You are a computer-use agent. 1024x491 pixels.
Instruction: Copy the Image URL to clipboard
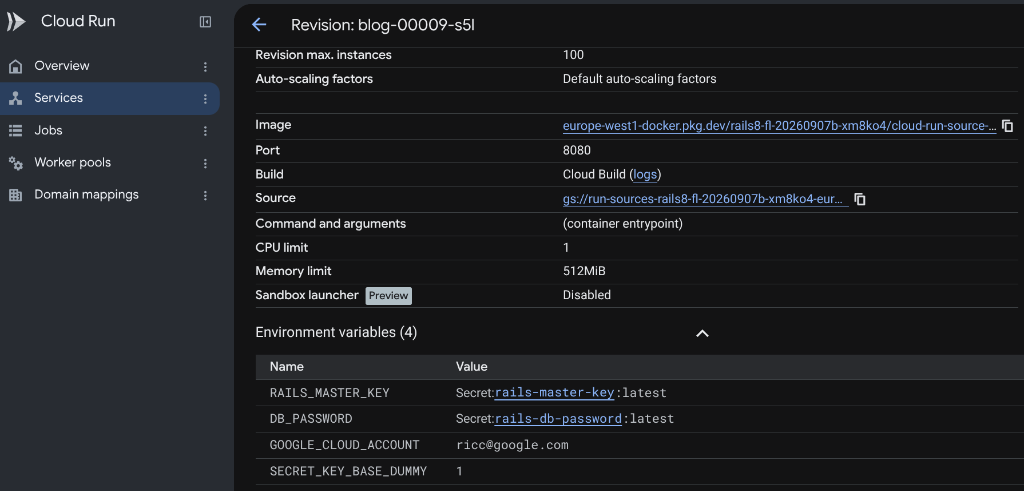(1008, 125)
